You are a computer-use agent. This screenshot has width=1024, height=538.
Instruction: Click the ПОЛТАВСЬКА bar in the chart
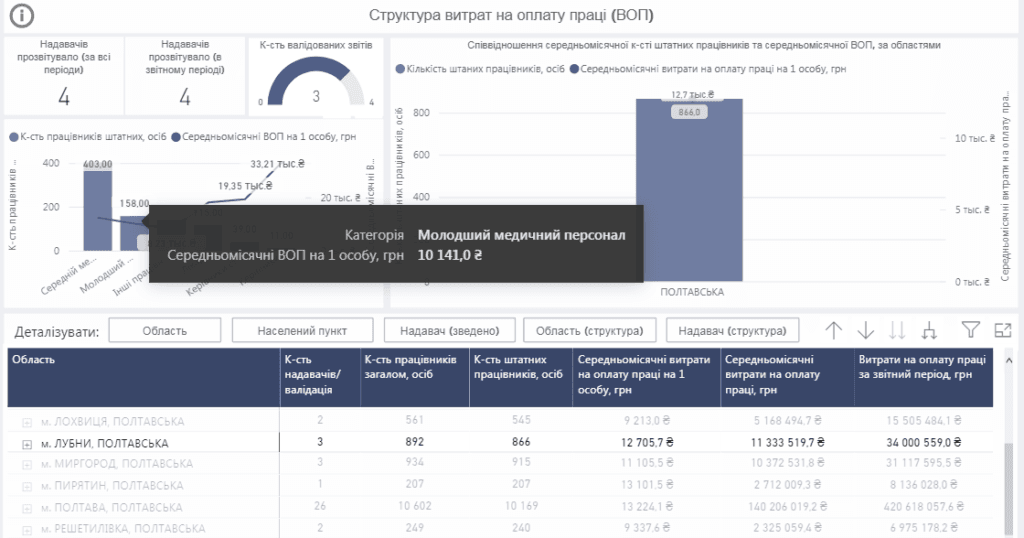[x=690, y=189]
